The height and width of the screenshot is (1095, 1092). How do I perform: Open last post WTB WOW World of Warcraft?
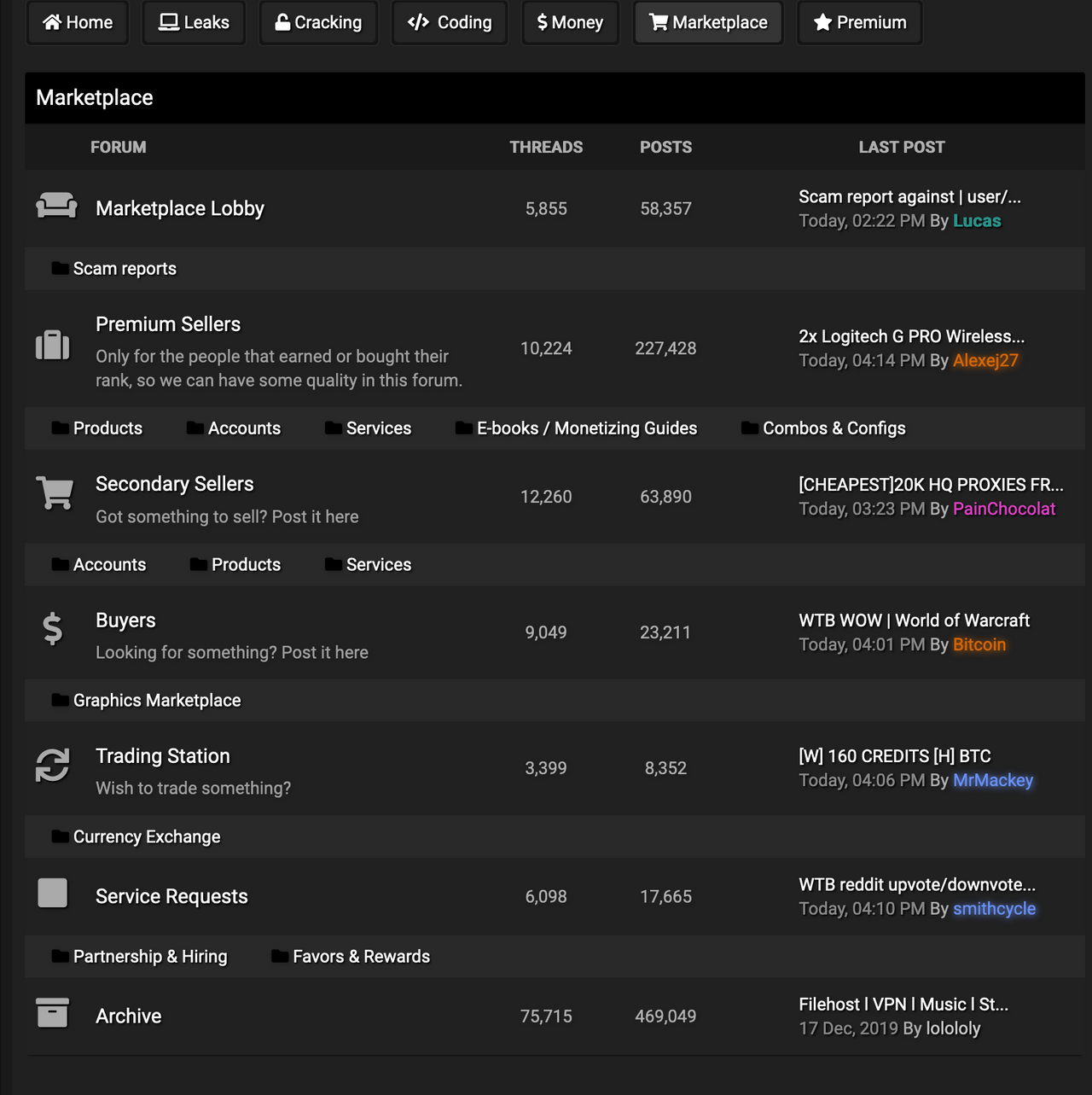point(914,620)
